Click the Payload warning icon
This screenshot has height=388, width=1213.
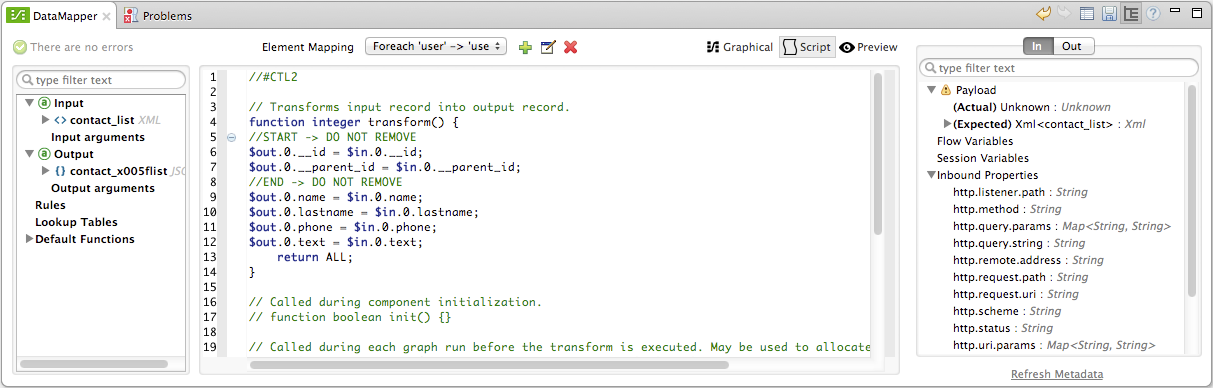[946, 90]
